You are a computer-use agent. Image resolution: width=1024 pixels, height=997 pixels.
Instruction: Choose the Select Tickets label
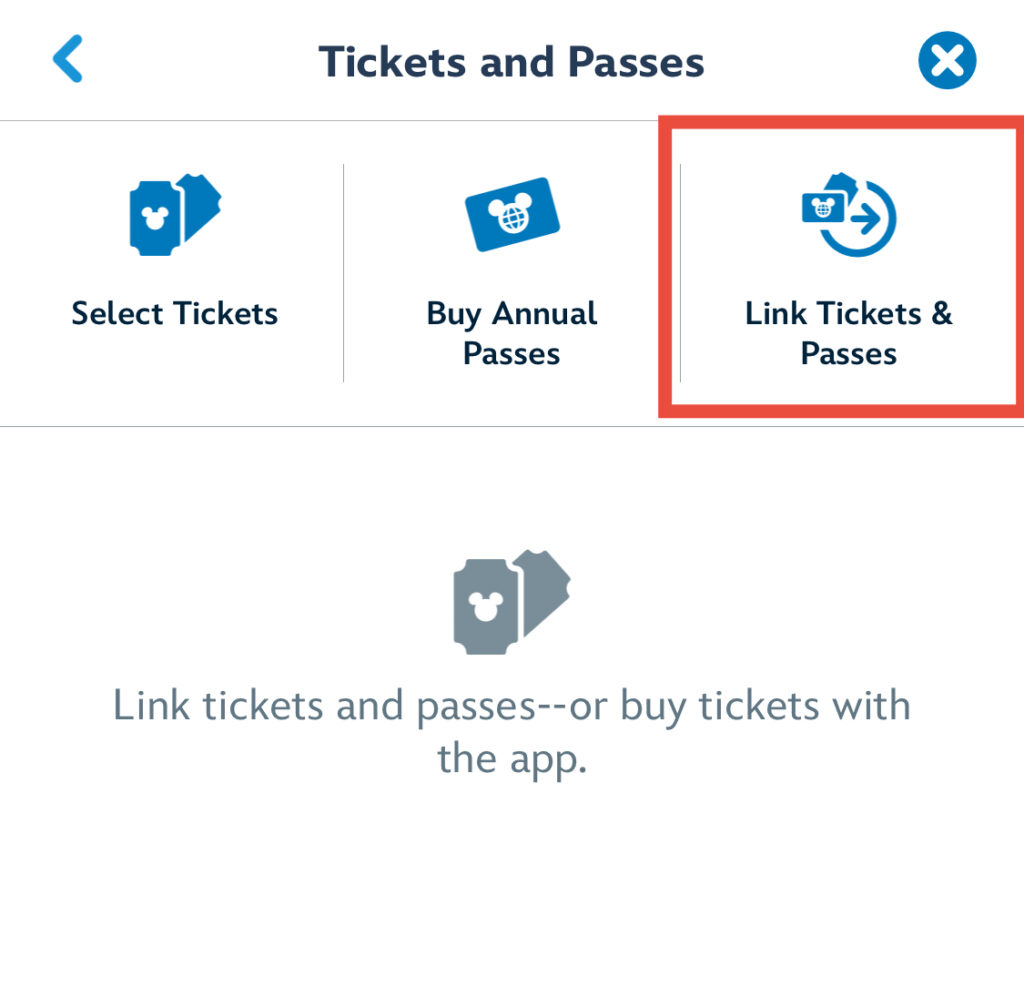coord(175,314)
